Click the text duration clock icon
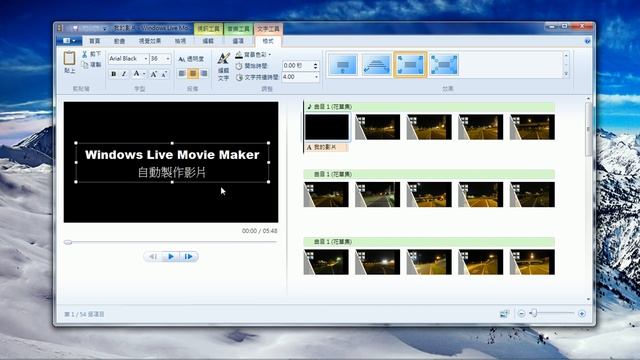This screenshot has width=640, height=360. (239, 77)
